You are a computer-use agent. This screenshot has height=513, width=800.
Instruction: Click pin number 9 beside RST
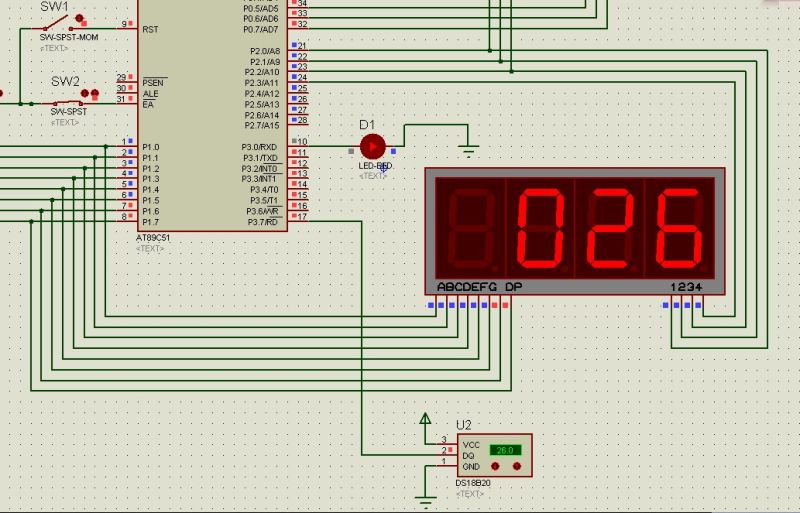click(x=124, y=24)
